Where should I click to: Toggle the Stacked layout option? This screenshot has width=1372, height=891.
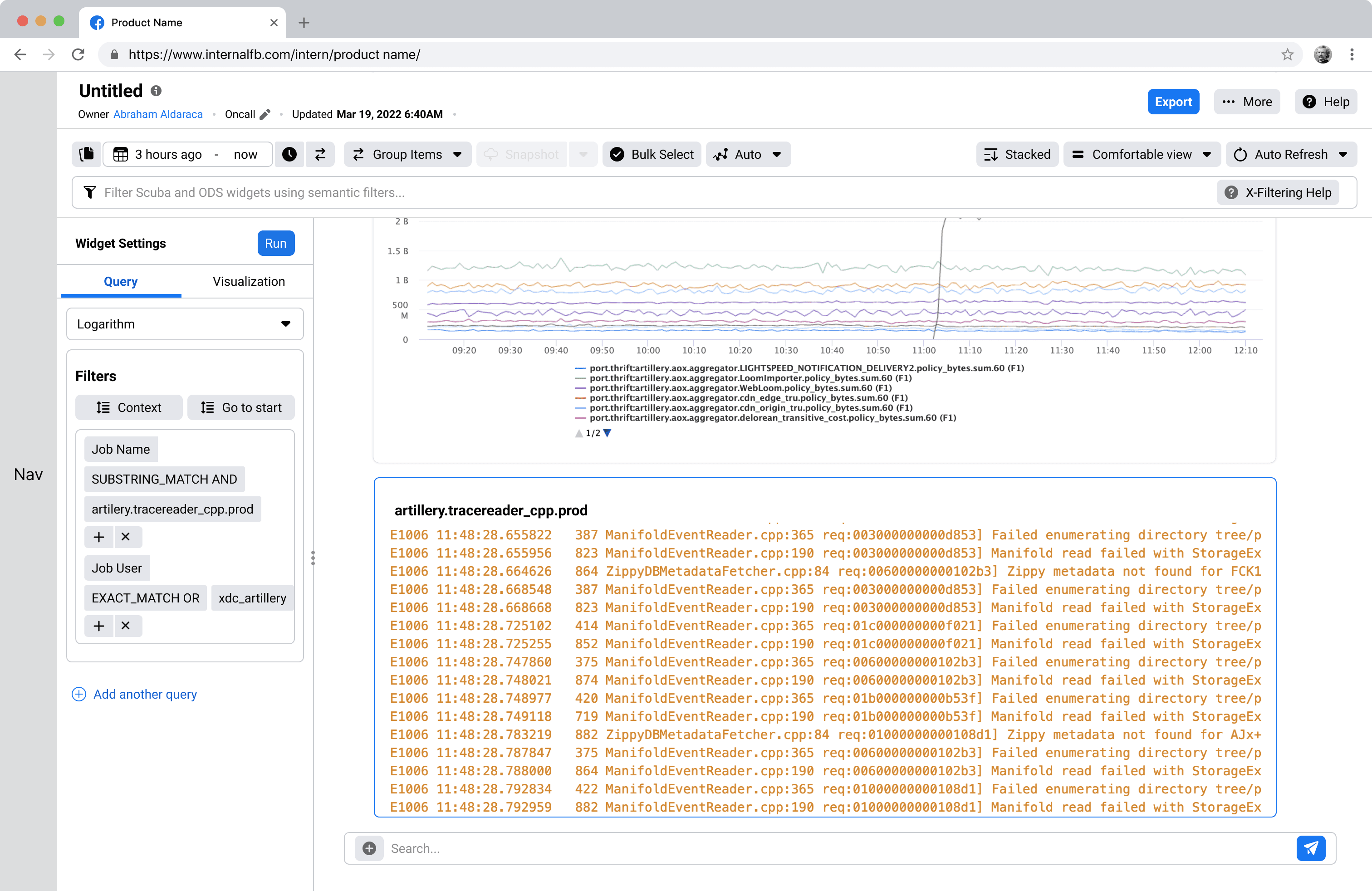pos(1017,154)
